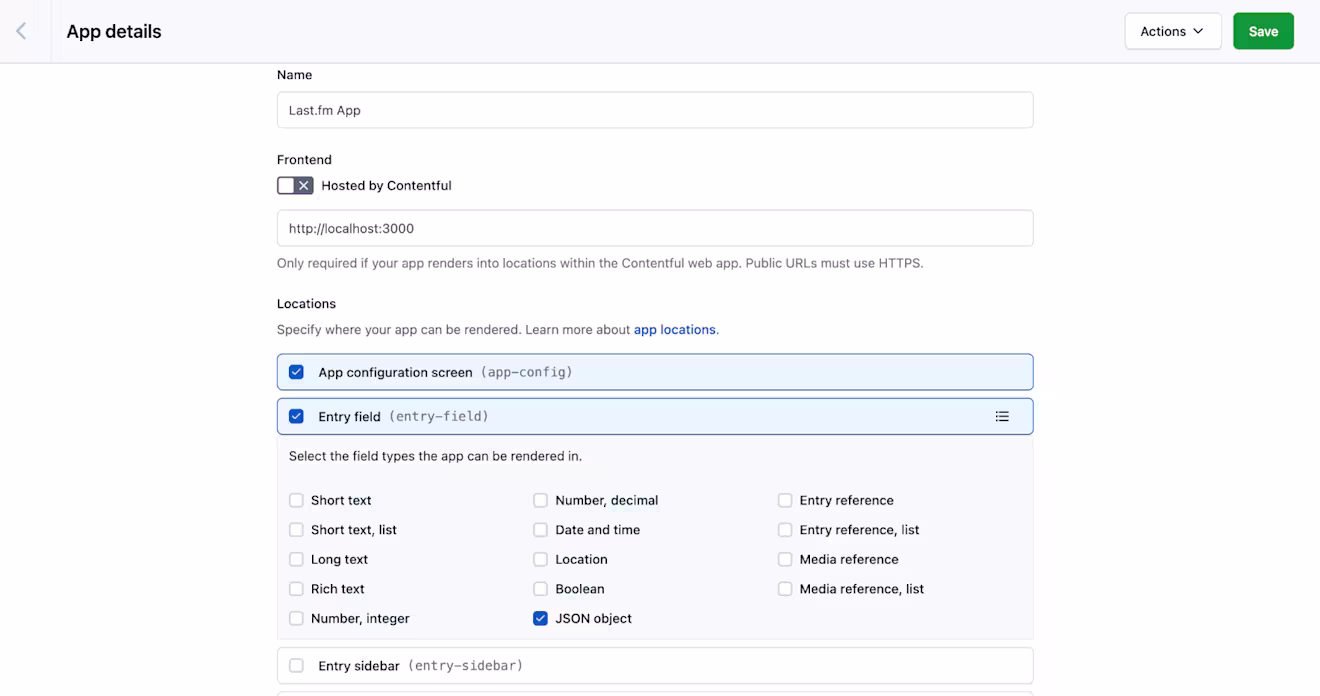Viewport: 1320px width, 696px height.
Task: Open the app locations link
Action: 675,329
